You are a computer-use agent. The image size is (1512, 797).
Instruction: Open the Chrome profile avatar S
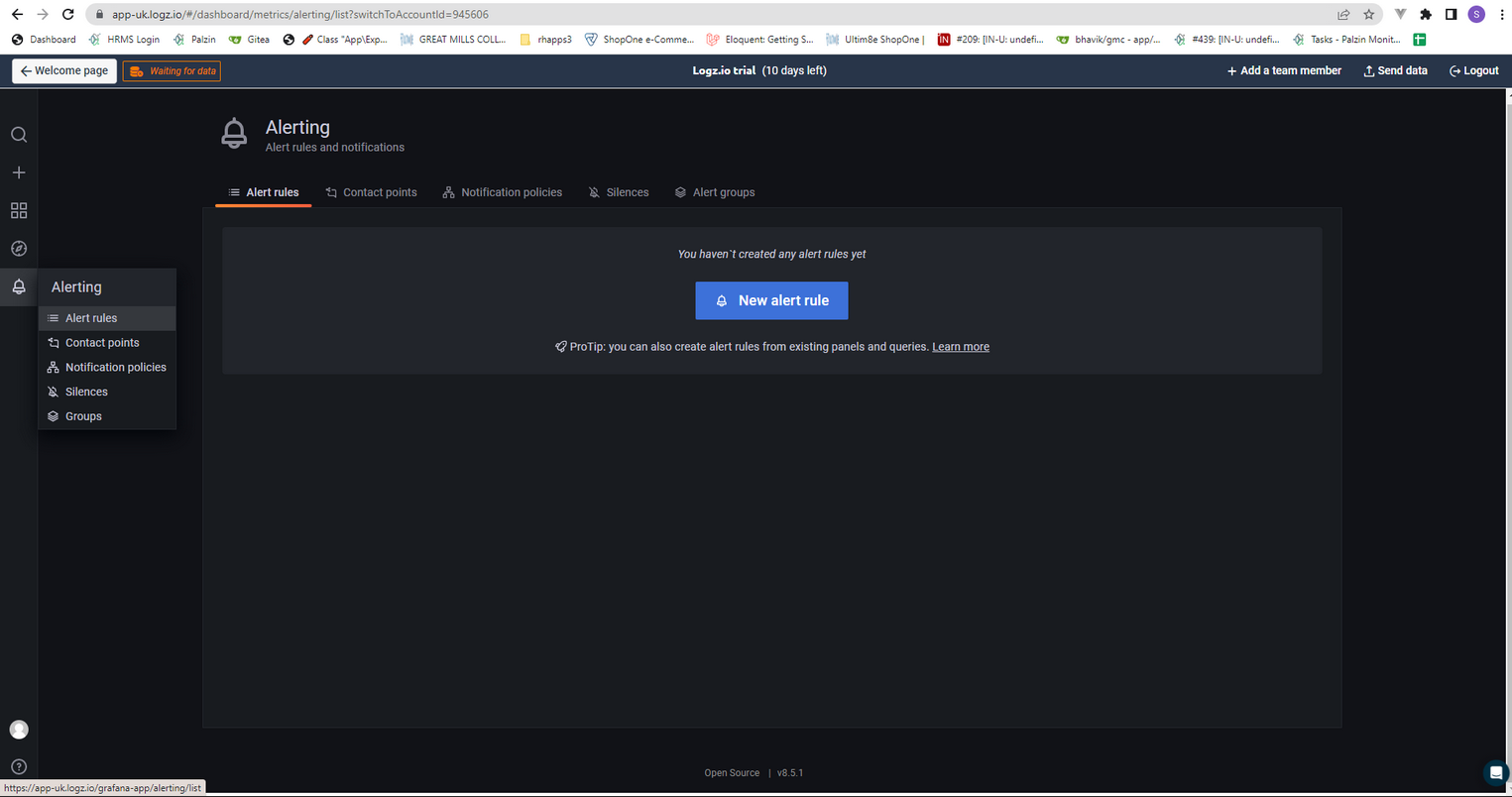point(1476,14)
